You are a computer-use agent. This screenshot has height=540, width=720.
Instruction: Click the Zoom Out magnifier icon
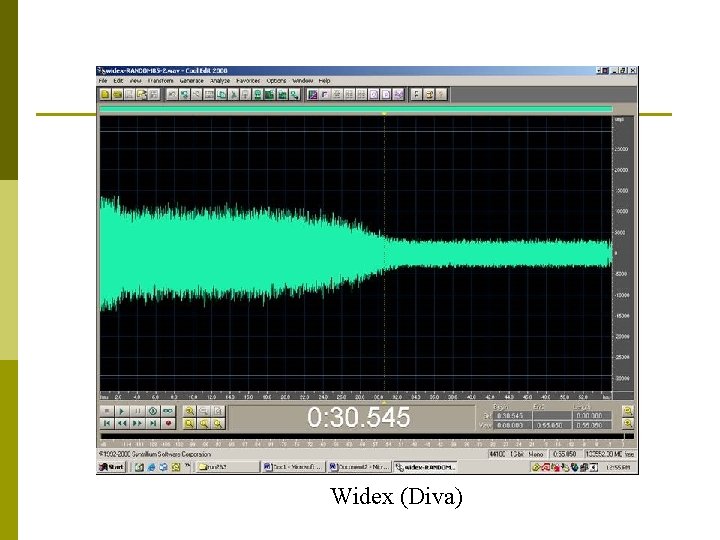[204, 411]
